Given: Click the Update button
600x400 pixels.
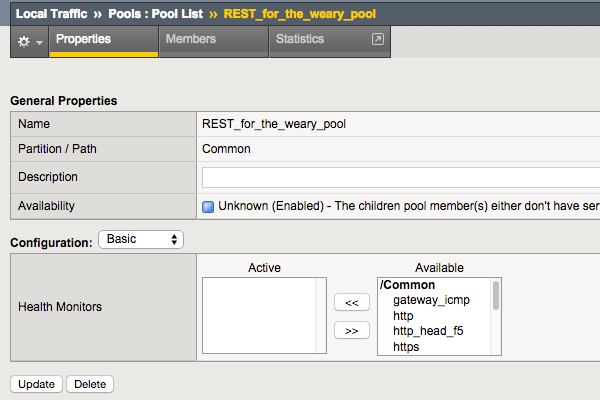Looking at the screenshot, I should (x=36, y=384).
